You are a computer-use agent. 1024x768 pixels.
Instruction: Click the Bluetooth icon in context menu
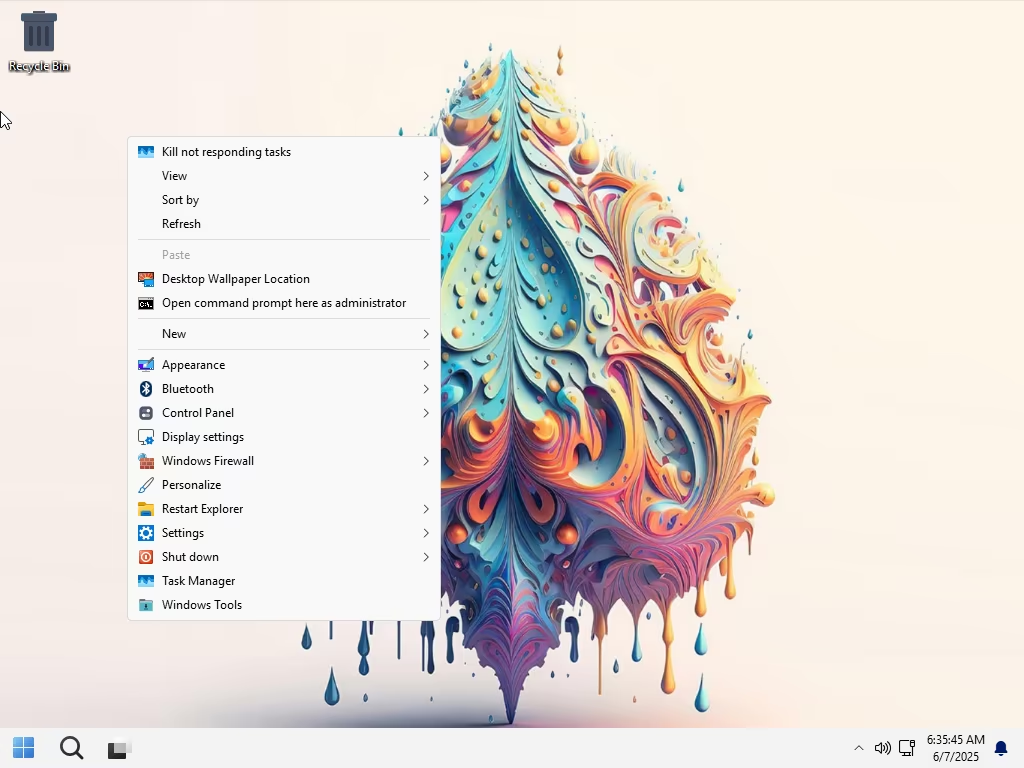point(146,389)
